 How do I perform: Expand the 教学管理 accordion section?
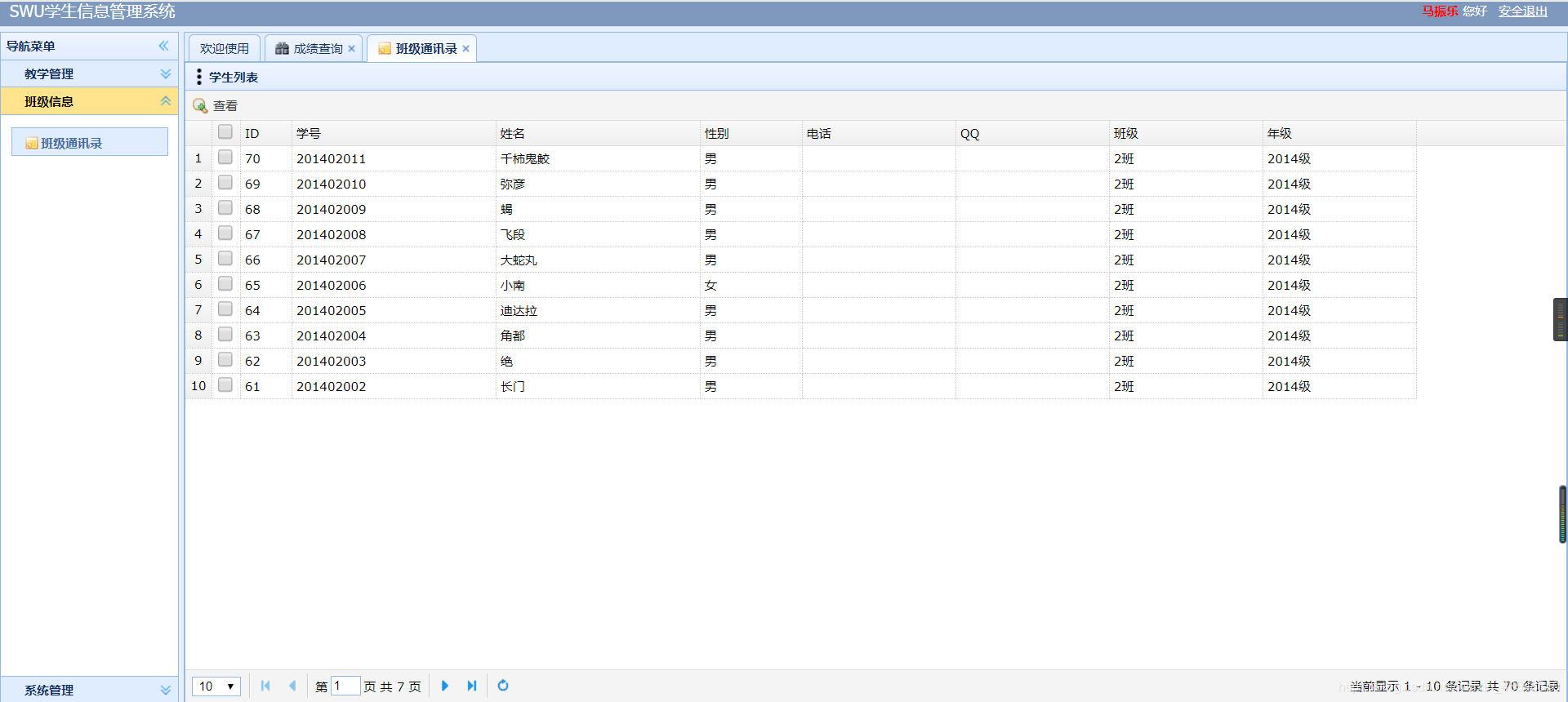point(166,73)
